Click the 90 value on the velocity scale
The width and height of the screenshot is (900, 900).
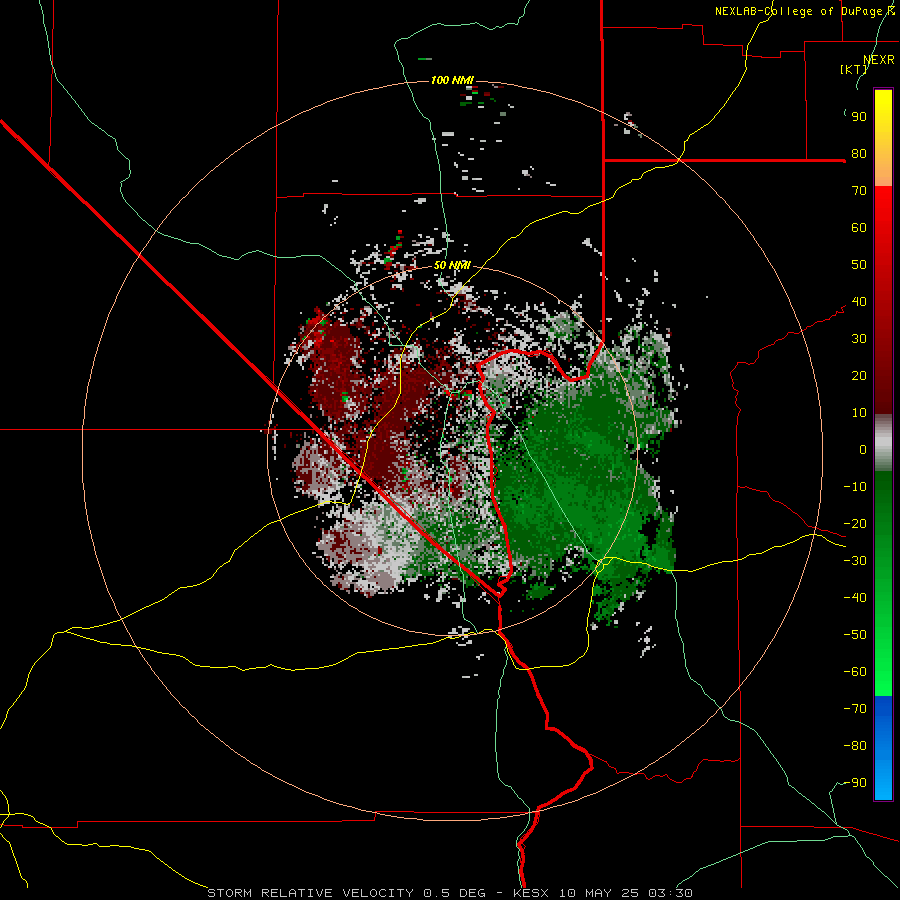[x=859, y=117]
